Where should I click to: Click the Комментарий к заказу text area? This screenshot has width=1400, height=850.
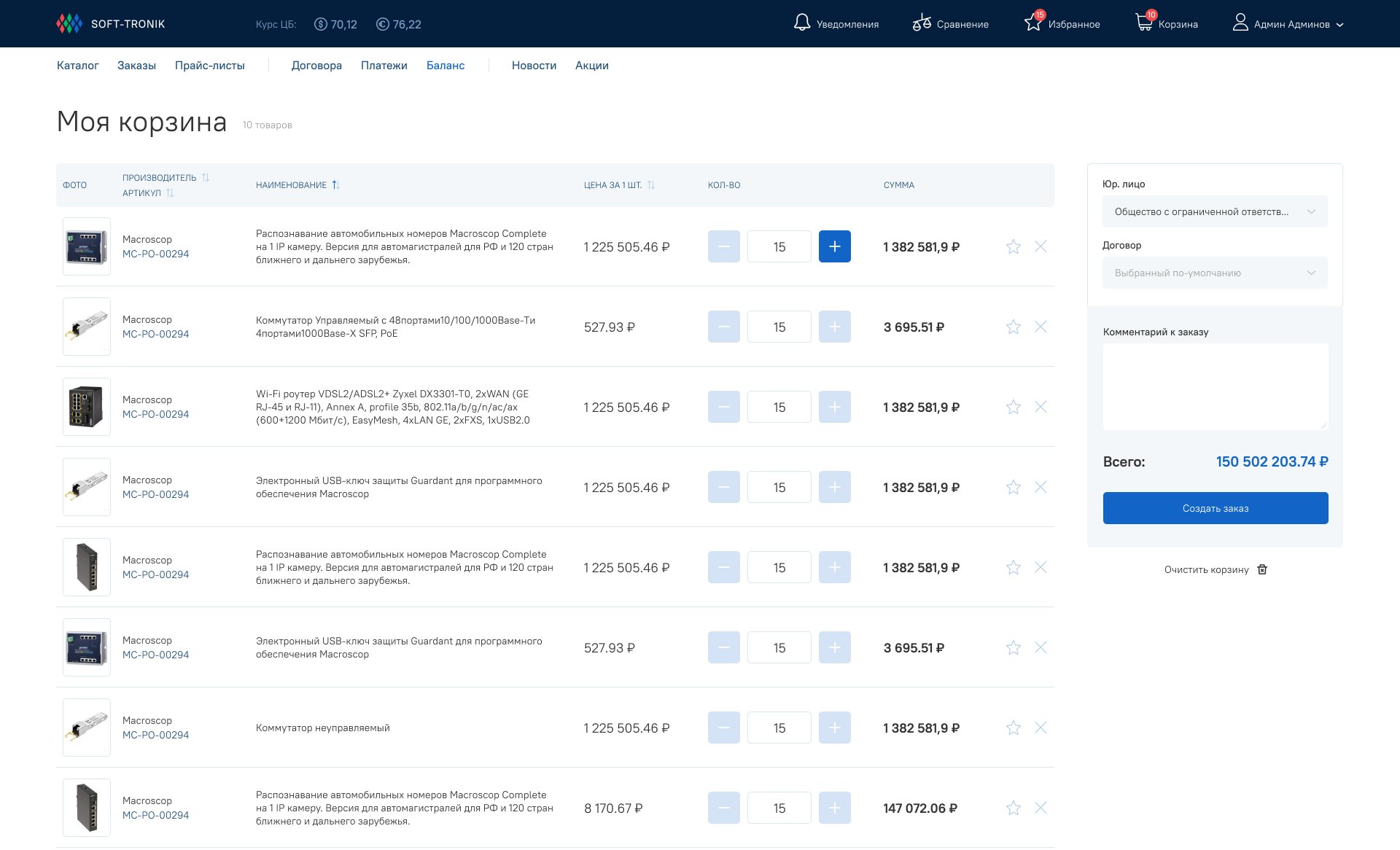tap(1215, 386)
